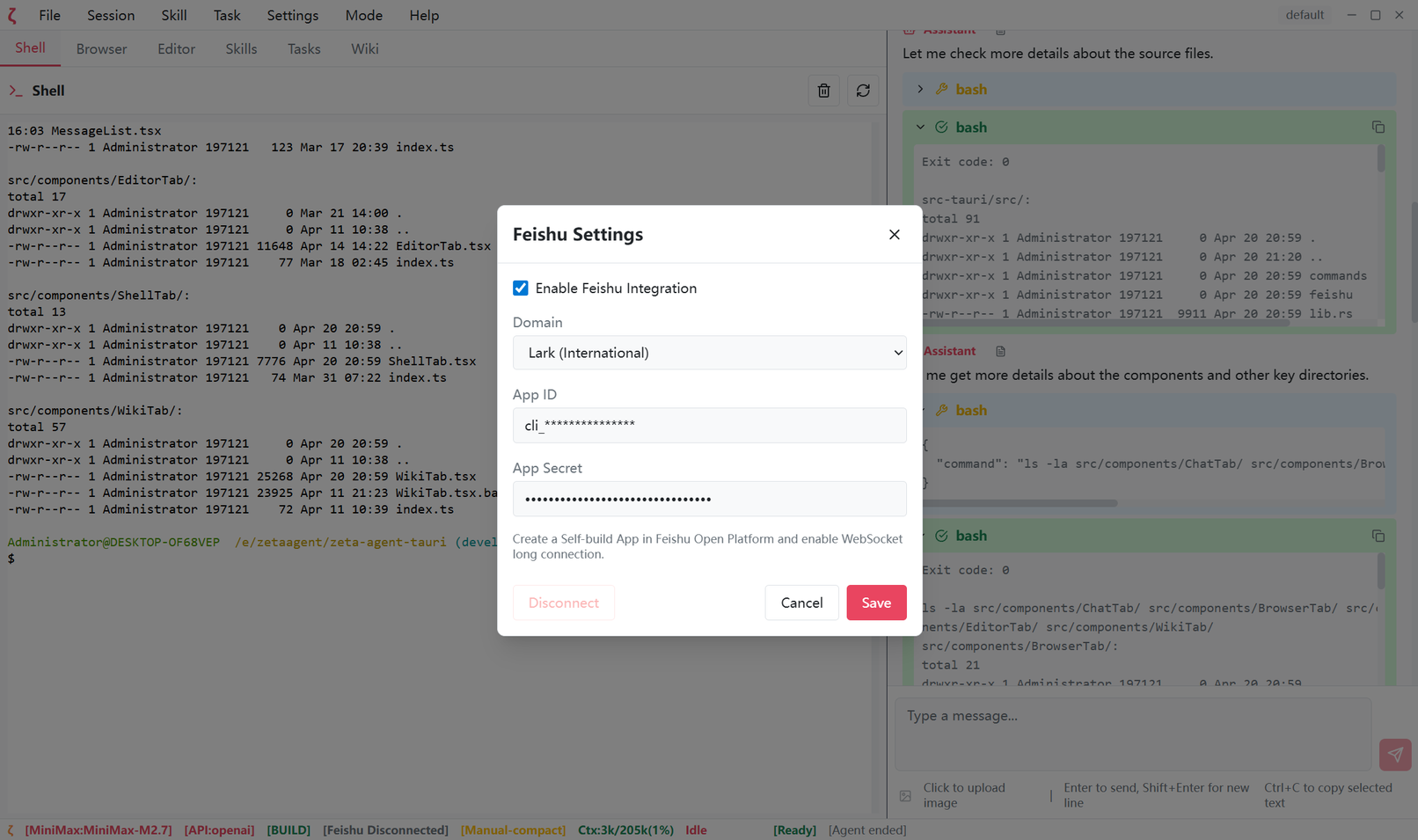Click the app logo in menu bar

(12, 15)
